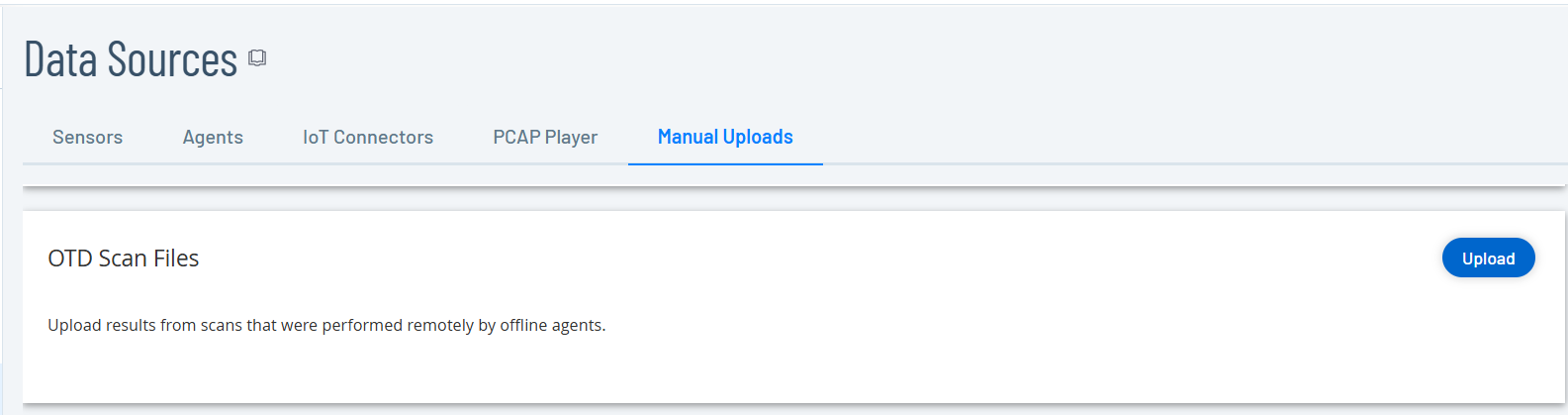Go to the PCAP Player tab
Screen dimensions: 1568x415
pyautogui.click(x=545, y=137)
